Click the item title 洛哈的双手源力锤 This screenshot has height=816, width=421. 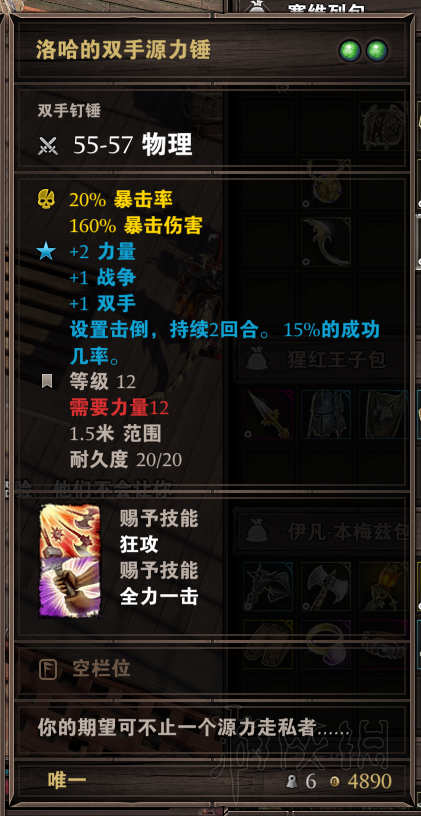(123, 50)
